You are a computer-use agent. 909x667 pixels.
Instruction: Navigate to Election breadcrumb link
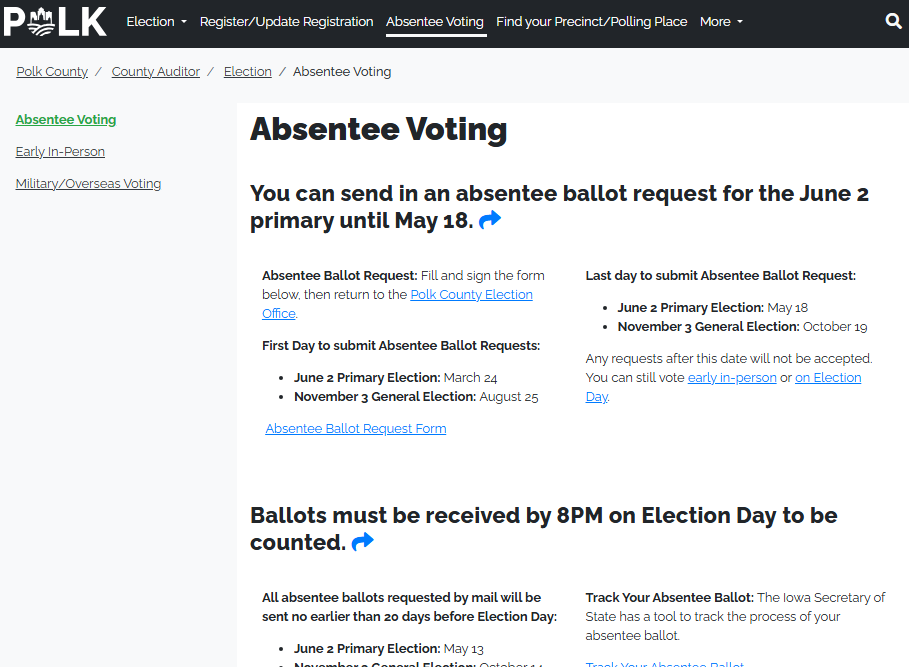tap(248, 72)
